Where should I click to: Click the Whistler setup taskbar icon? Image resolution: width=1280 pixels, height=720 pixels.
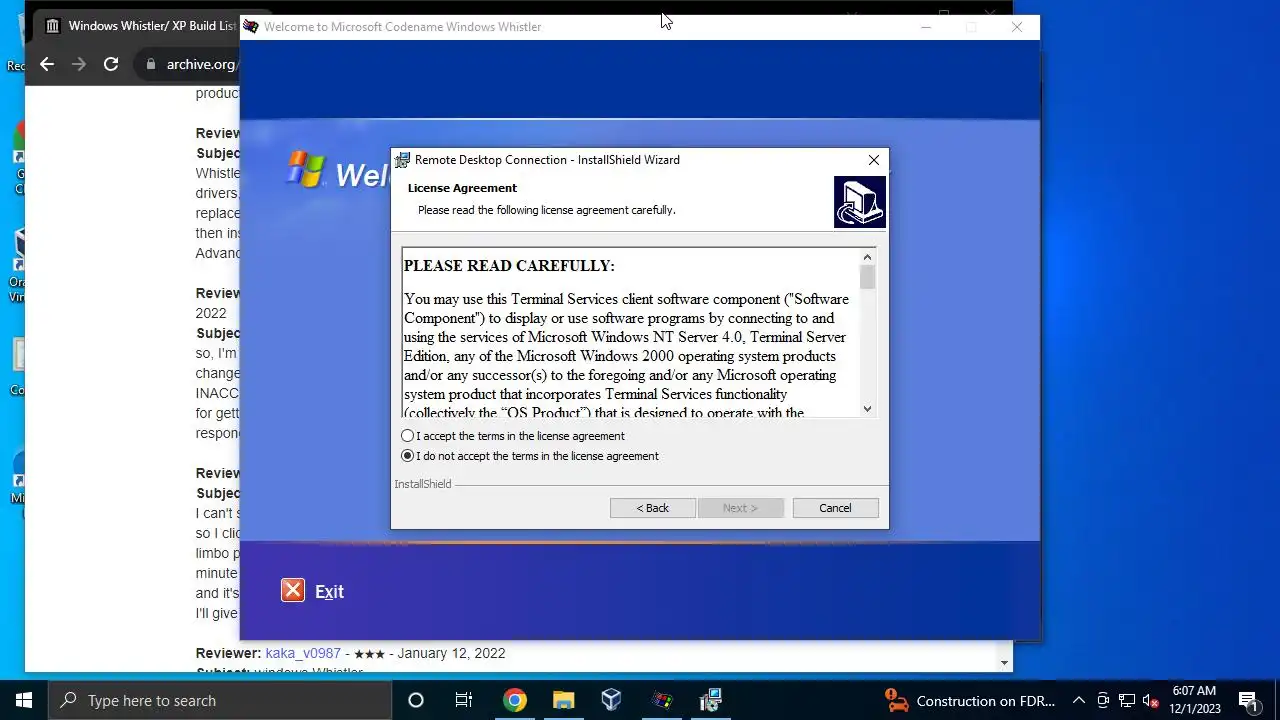pos(662,700)
